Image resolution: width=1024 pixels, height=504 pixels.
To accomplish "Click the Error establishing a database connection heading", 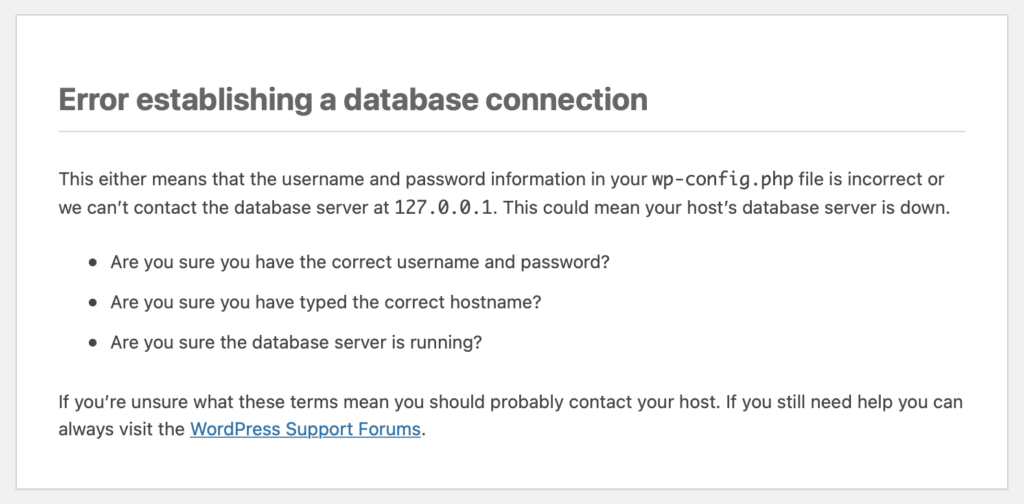I will click(x=353, y=100).
